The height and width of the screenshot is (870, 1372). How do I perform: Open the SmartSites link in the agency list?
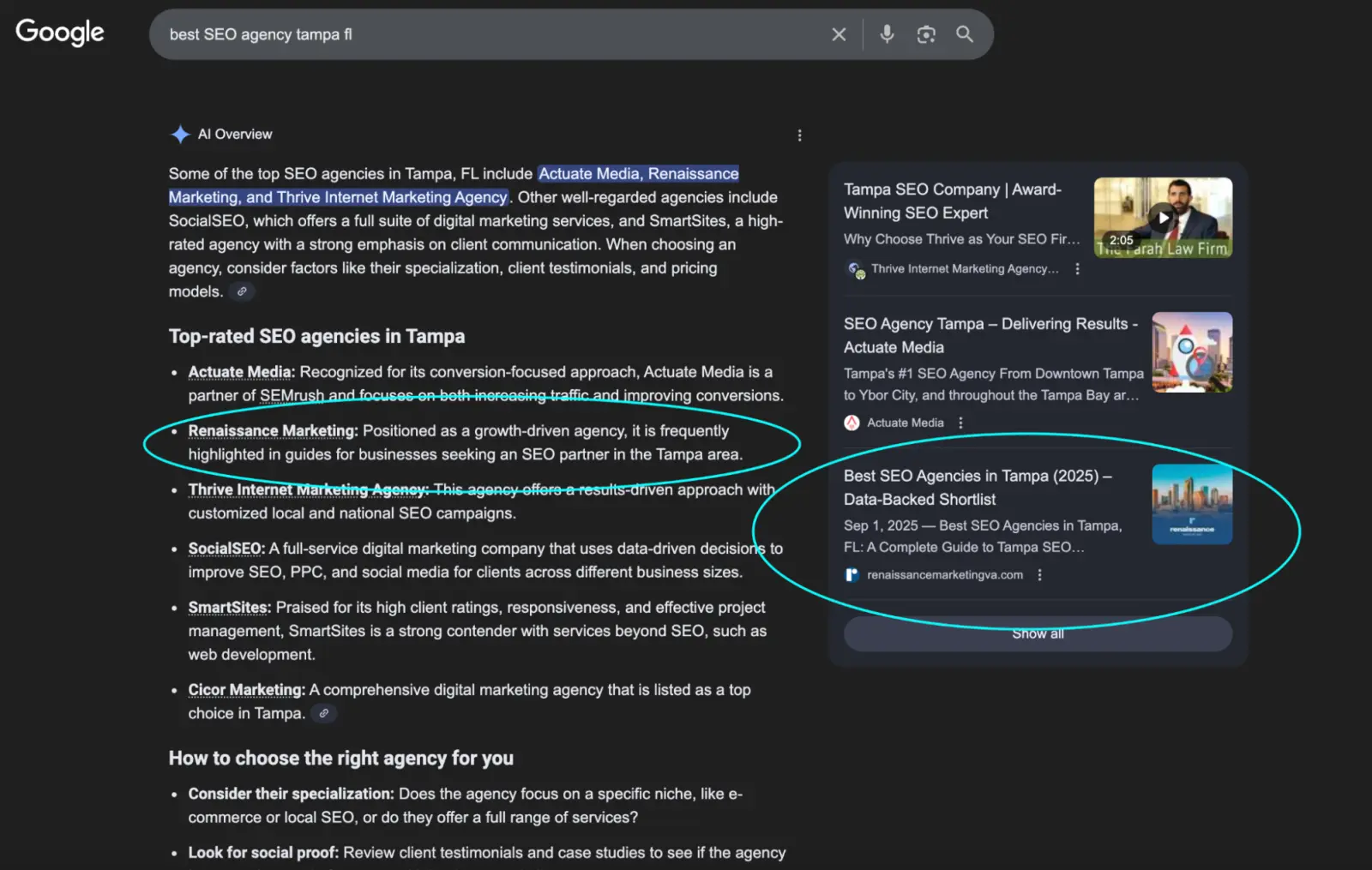click(226, 607)
